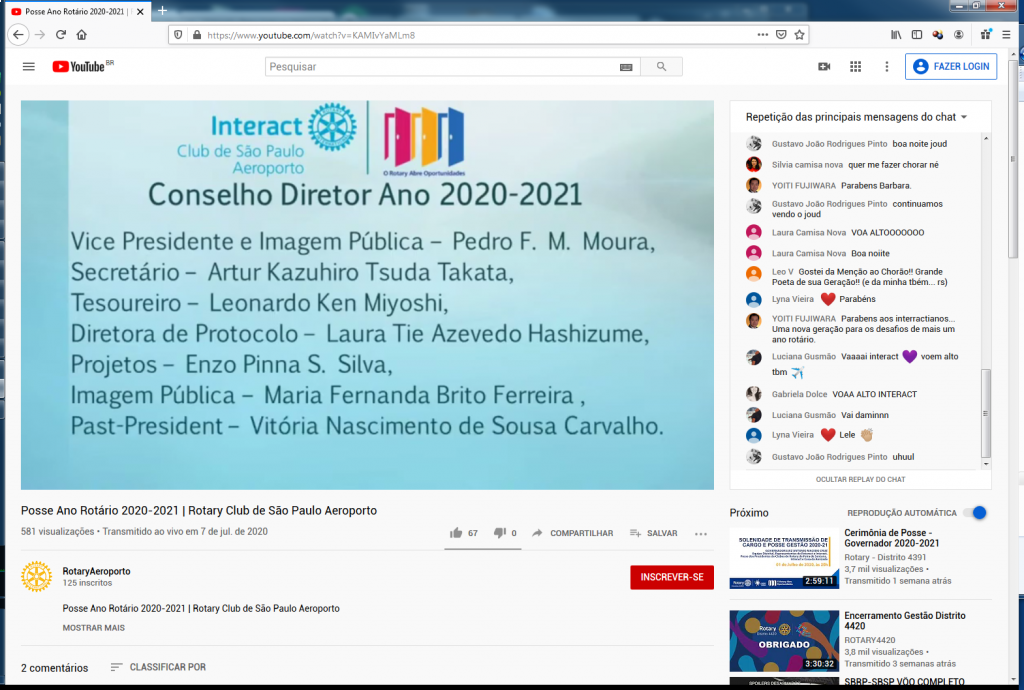Click the chat panel vertical scrollbar
This screenshot has width=1024, height=690.
(x=986, y=410)
